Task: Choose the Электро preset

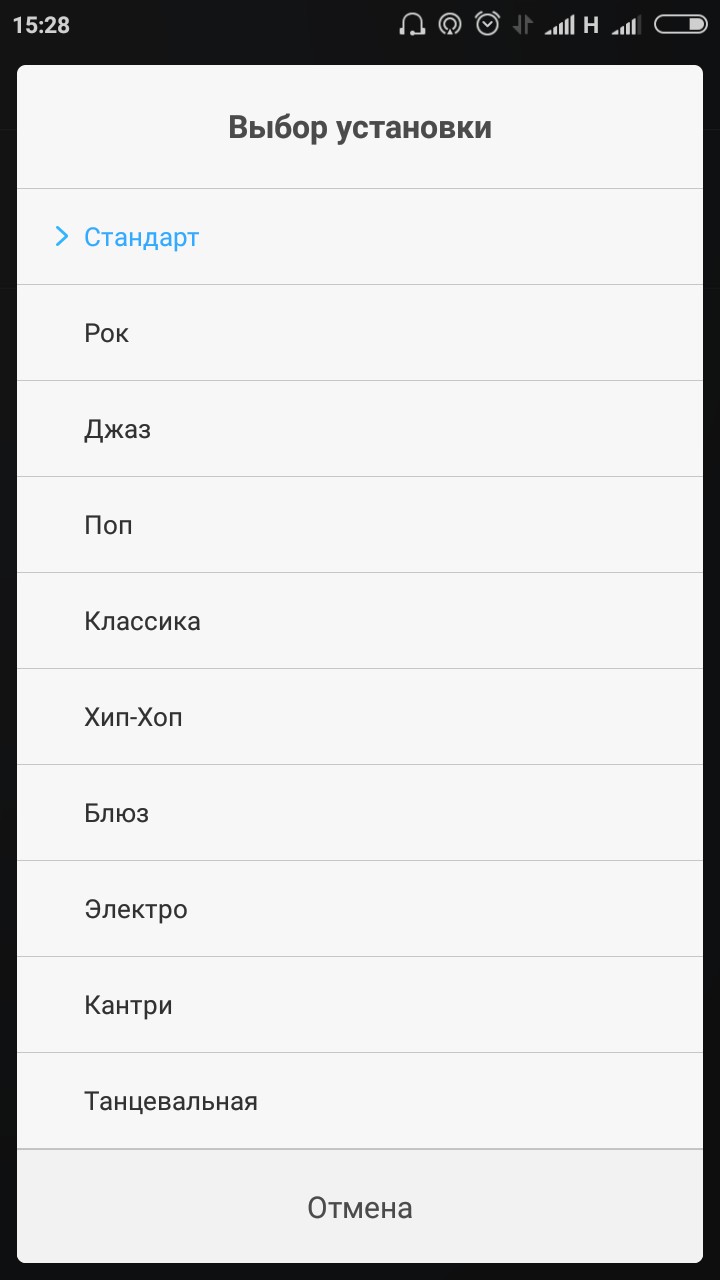Action: (360, 909)
